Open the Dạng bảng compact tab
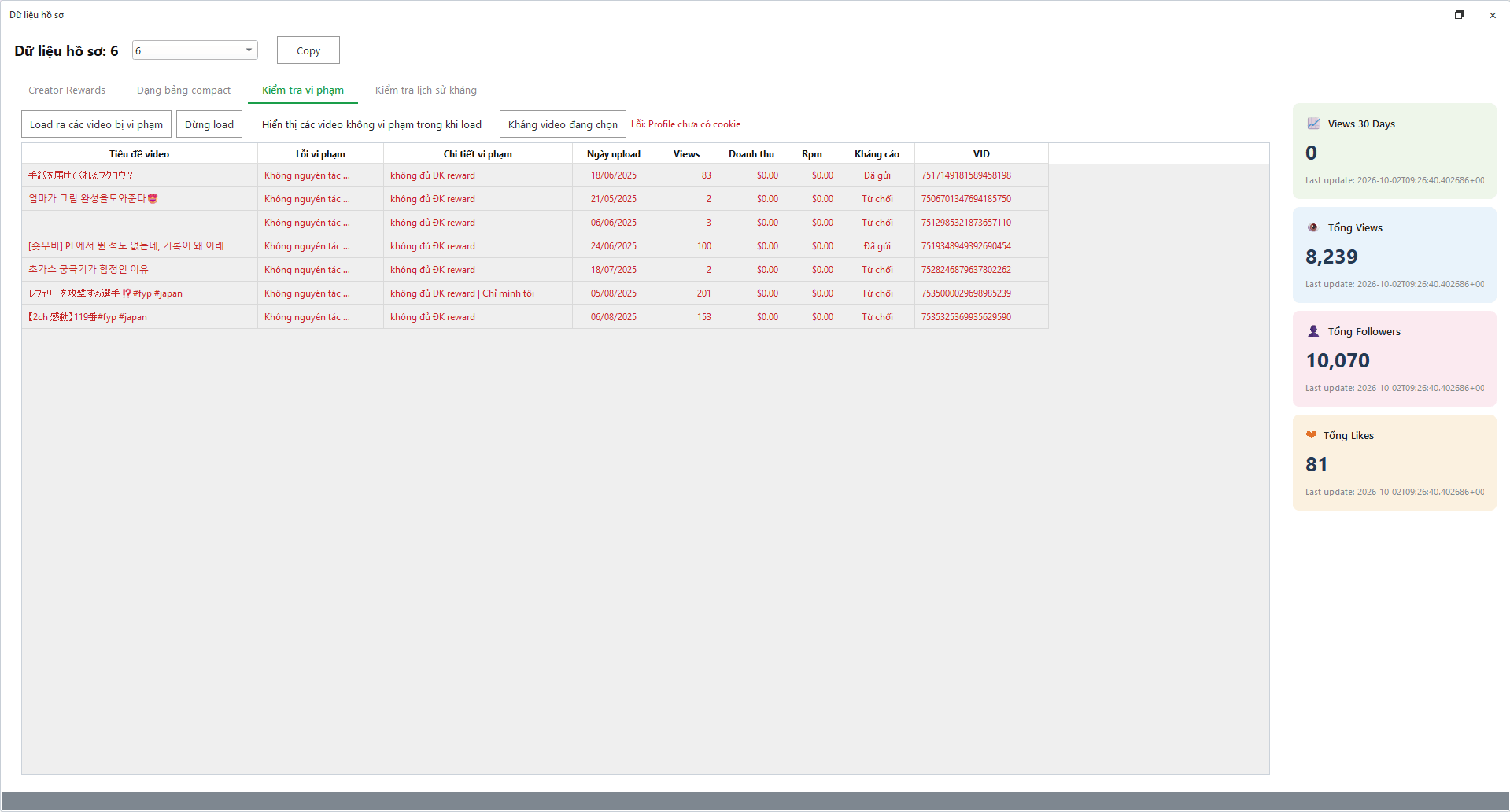This screenshot has height=812, width=1510. click(183, 90)
